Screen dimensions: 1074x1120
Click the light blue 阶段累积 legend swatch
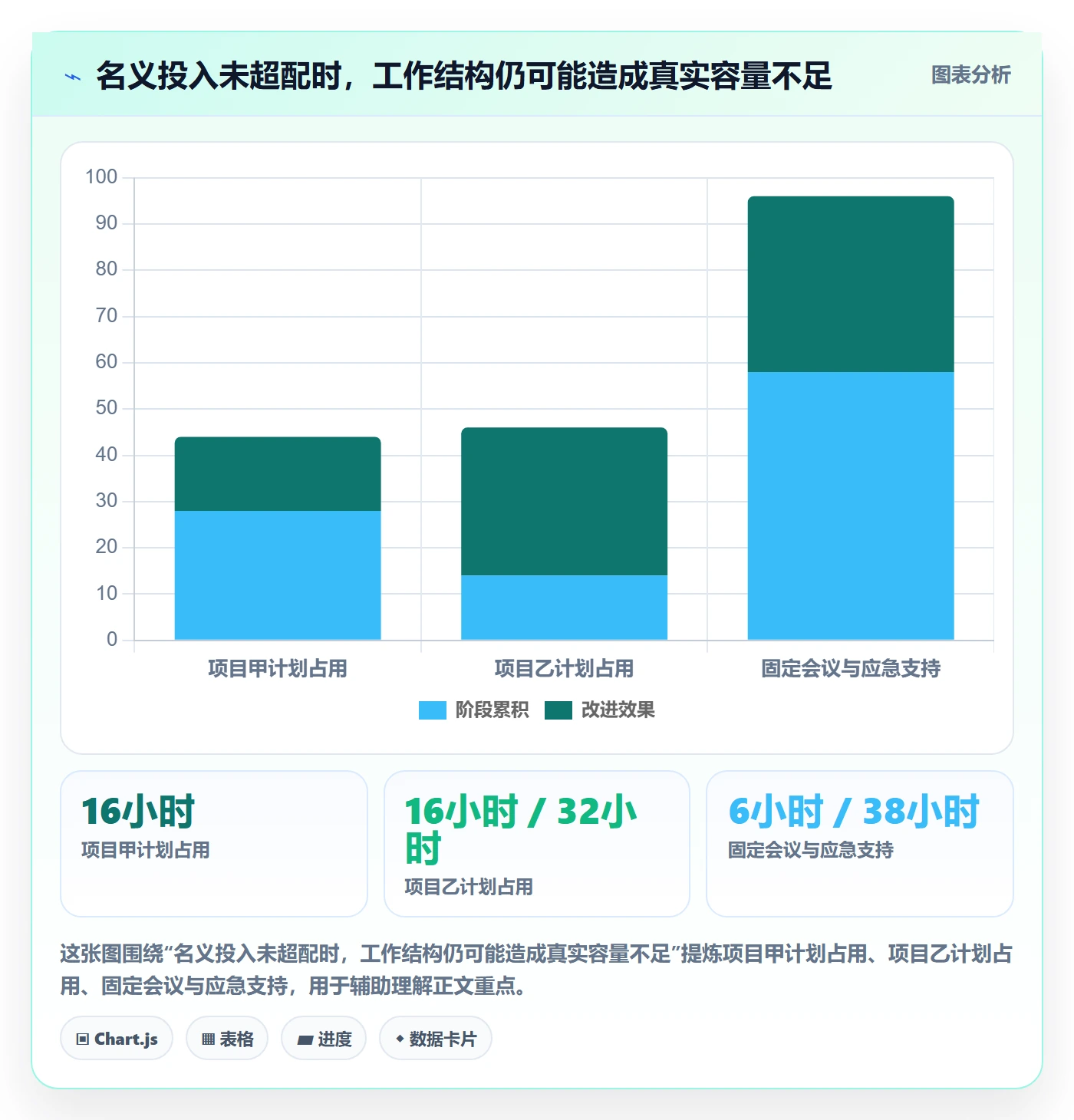[433, 710]
